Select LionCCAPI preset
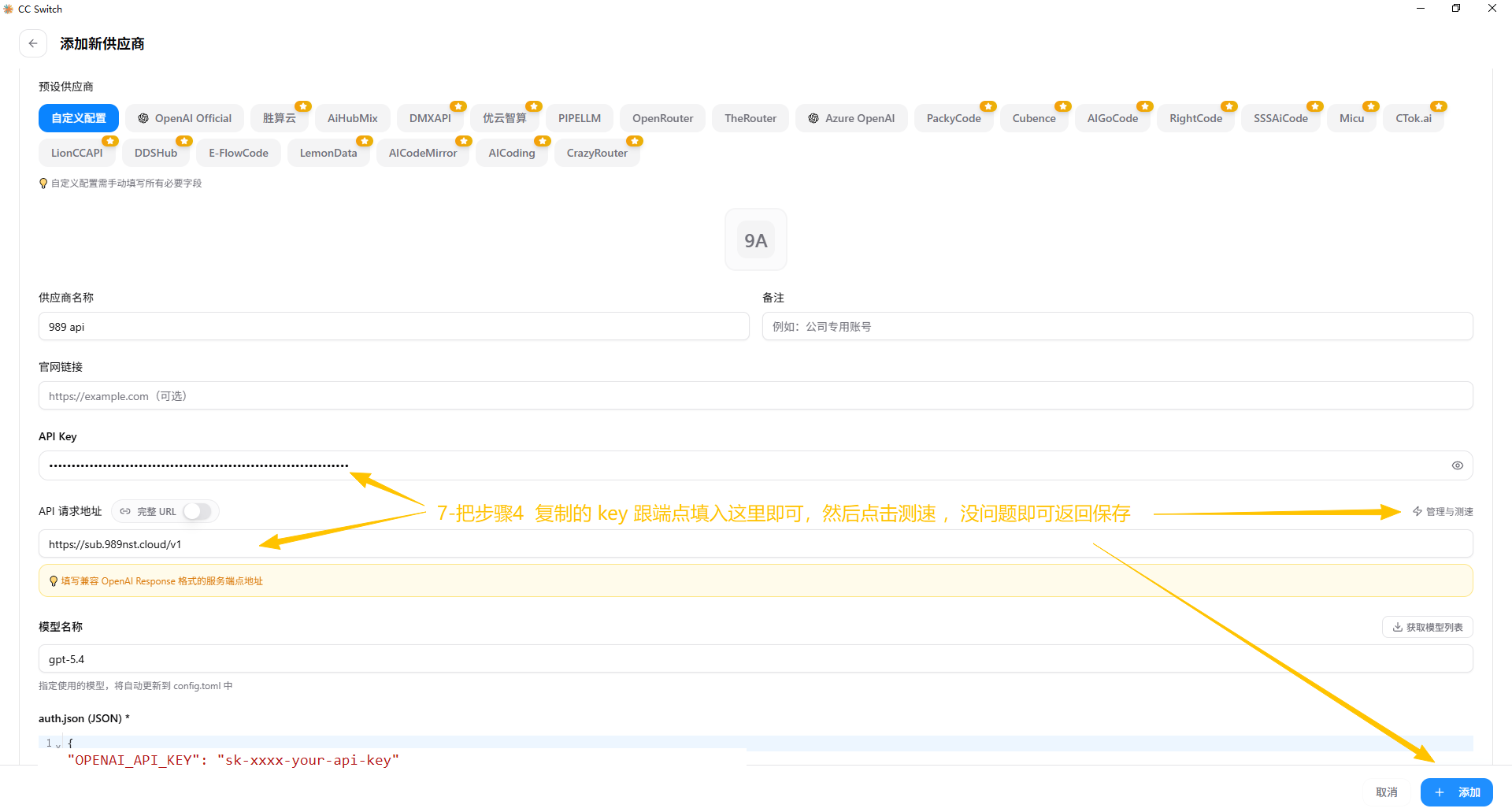Screen dimensions: 1512x812 [x=77, y=153]
